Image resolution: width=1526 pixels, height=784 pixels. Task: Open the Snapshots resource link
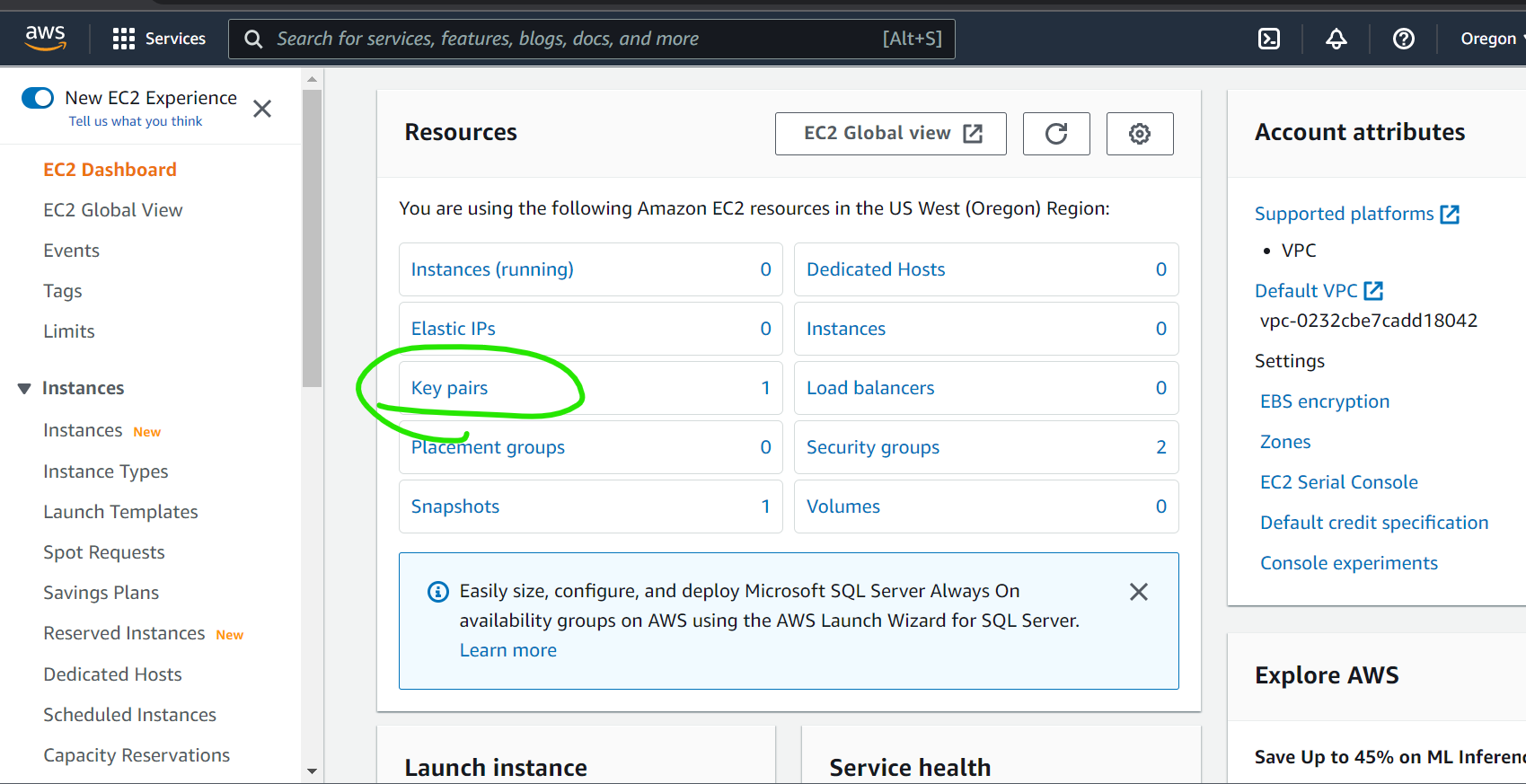(x=455, y=507)
